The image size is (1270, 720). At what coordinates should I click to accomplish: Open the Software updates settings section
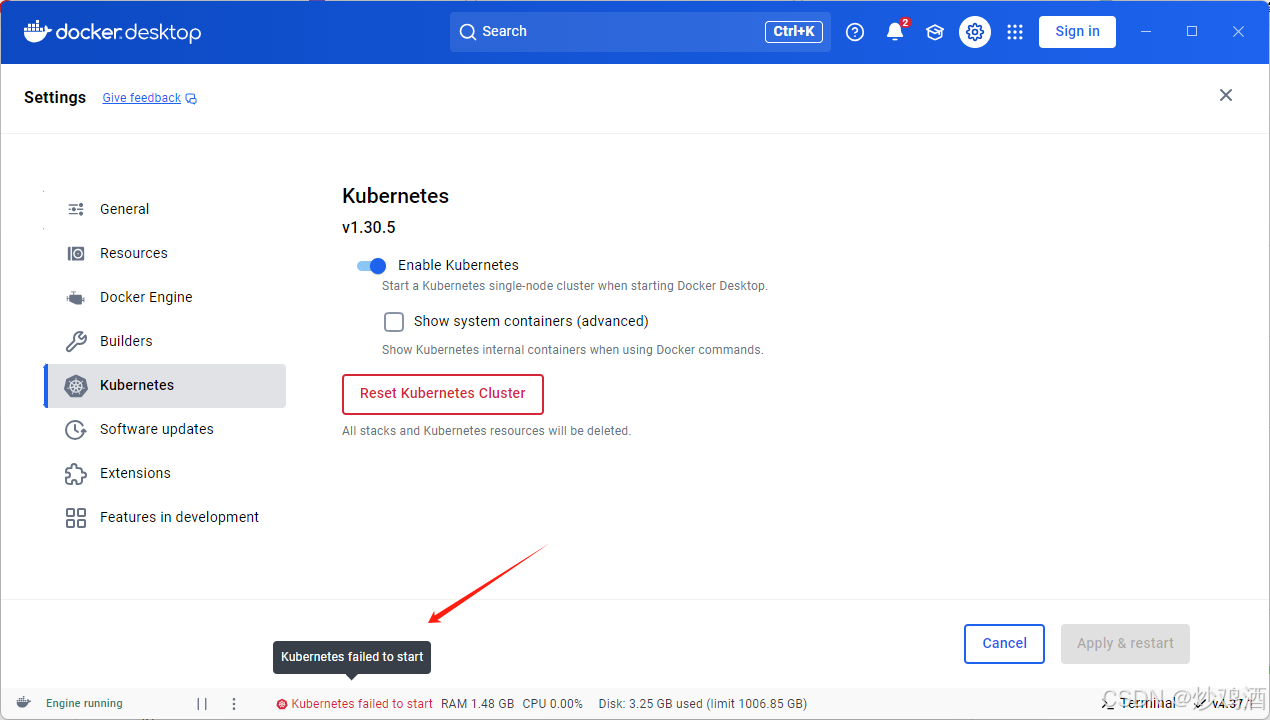[165, 429]
